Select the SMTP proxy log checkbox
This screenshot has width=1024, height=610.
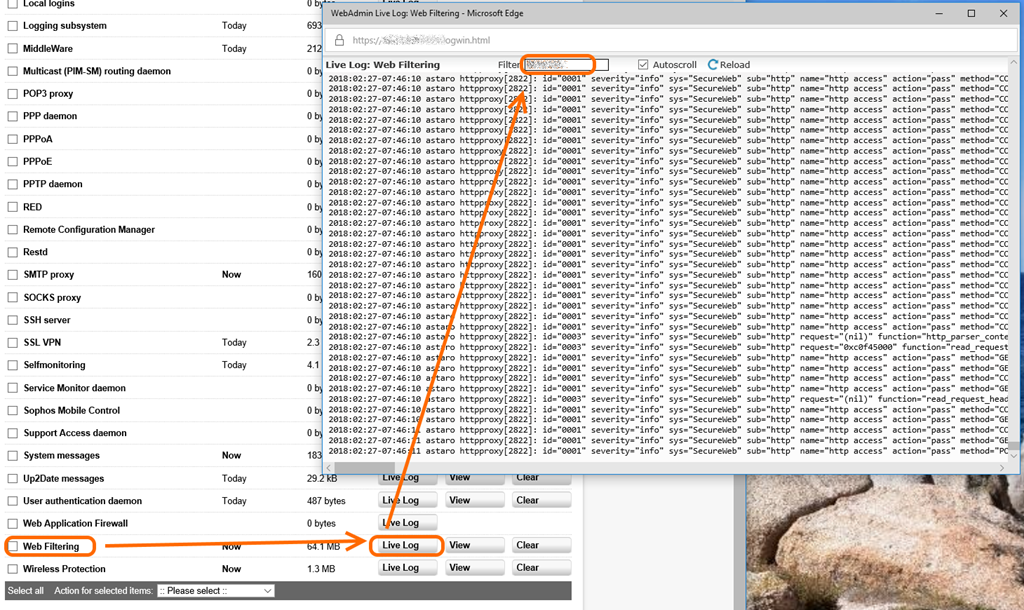pos(13,275)
